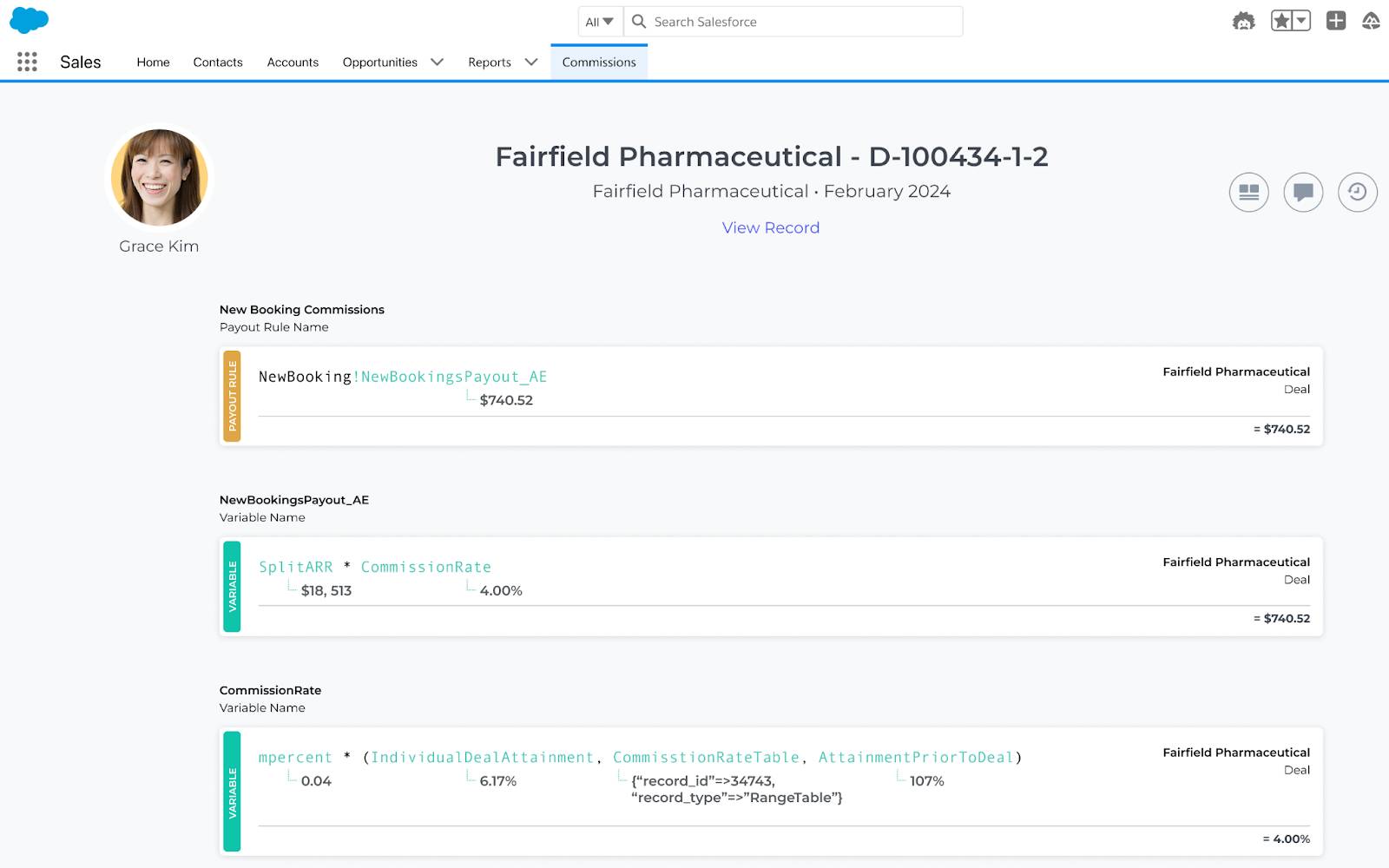Viewport: 1389px width, 868px height.
Task: Open the All search scope dropdown
Action: coord(600,22)
